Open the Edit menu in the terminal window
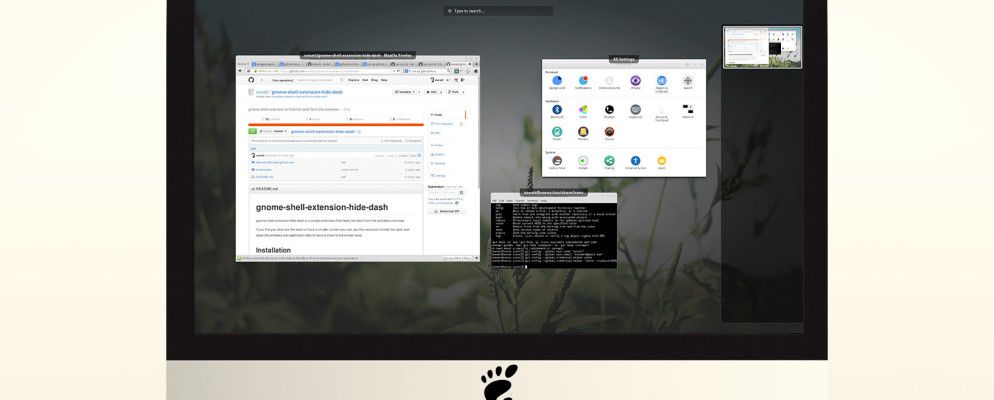 coord(501,200)
